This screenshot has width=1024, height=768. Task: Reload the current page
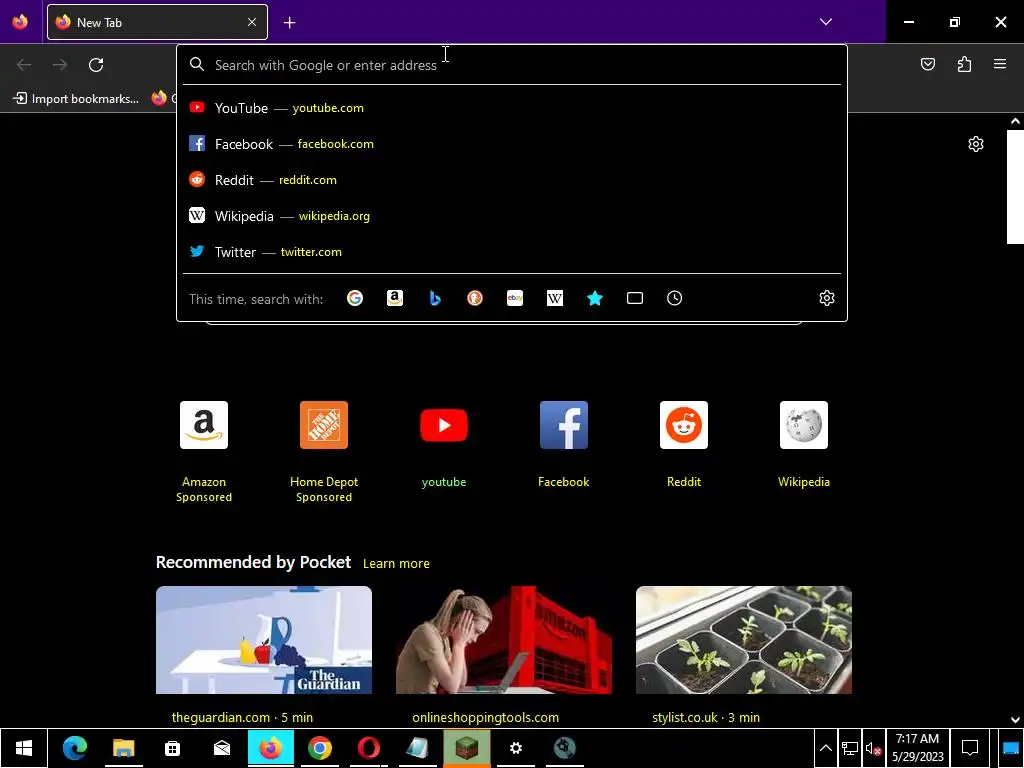[96, 65]
